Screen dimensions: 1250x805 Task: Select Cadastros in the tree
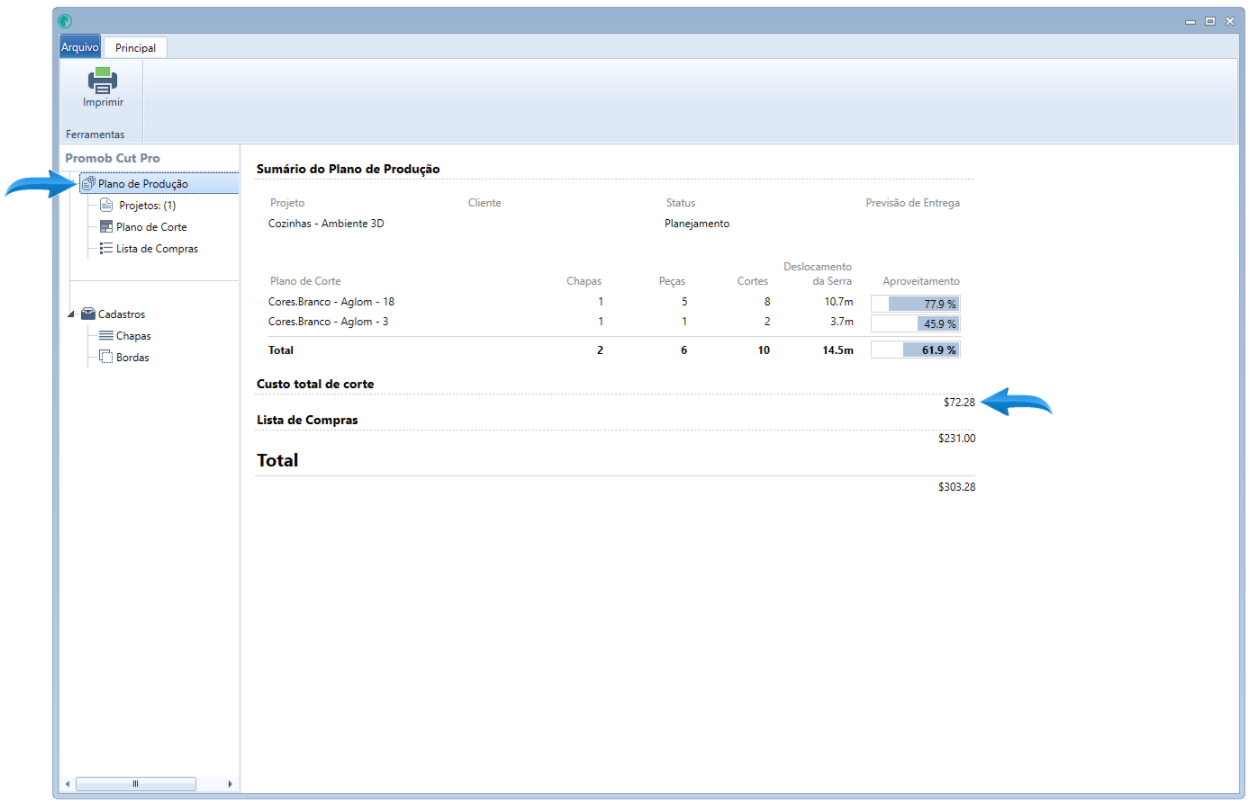coord(121,314)
